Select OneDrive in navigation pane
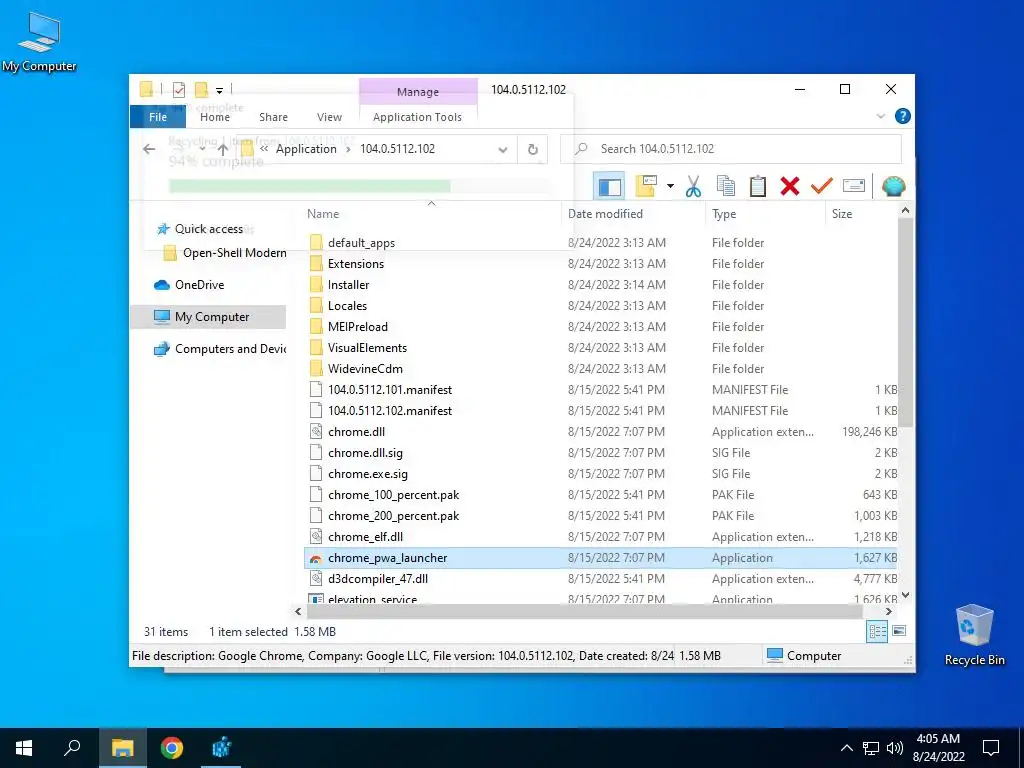This screenshot has height=768, width=1024. (199, 285)
